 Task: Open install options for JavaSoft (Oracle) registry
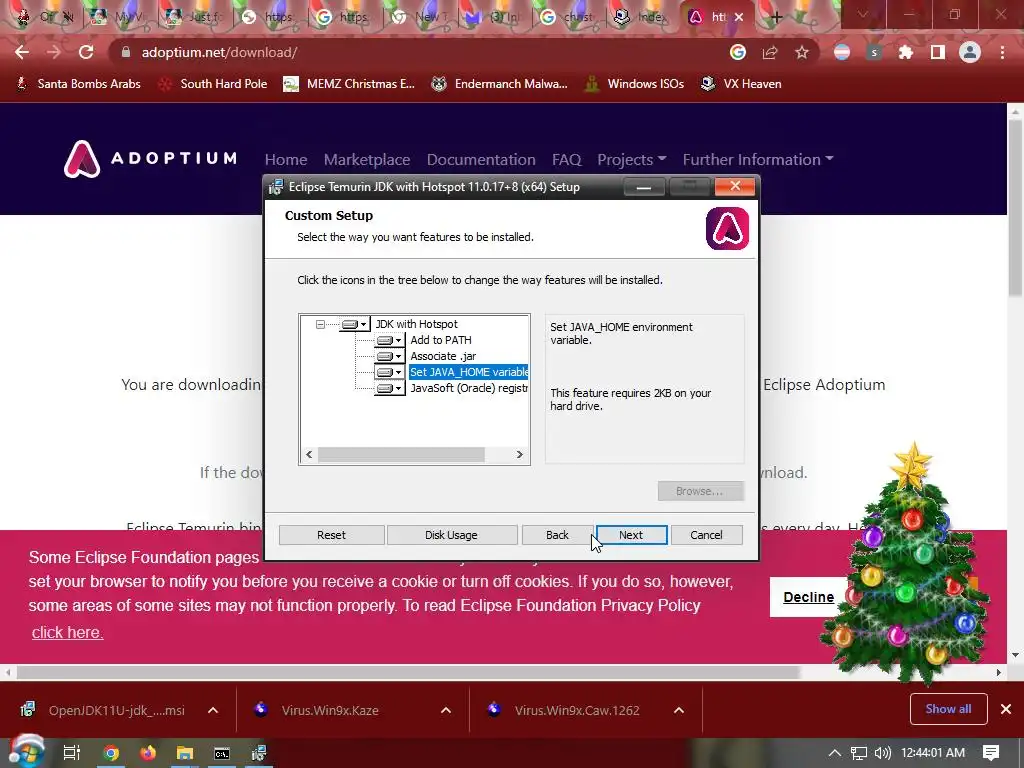coord(390,389)
